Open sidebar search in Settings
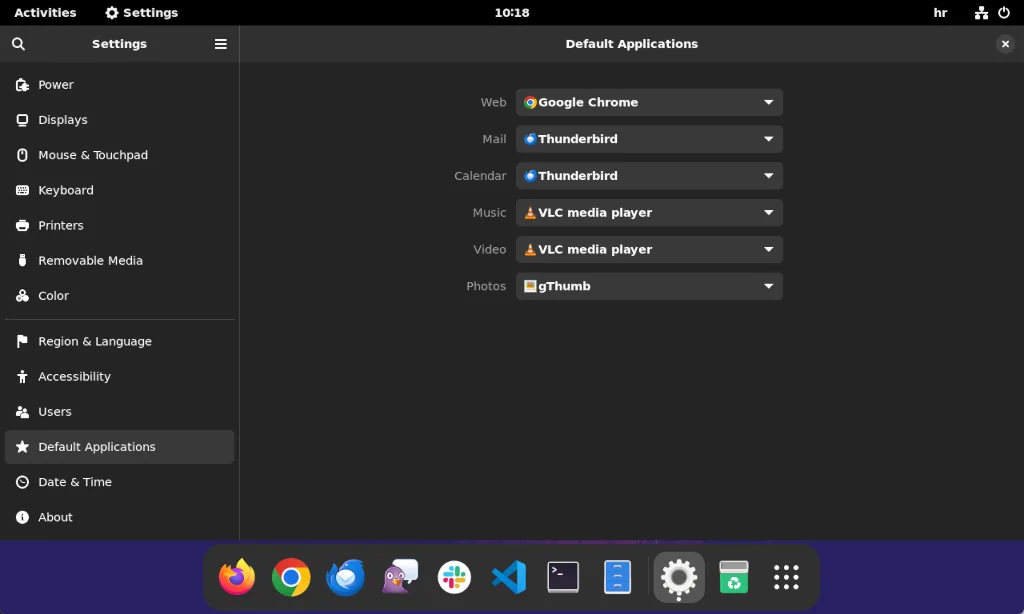This screenshot has height=614, width=1024. tap(18, 44)
